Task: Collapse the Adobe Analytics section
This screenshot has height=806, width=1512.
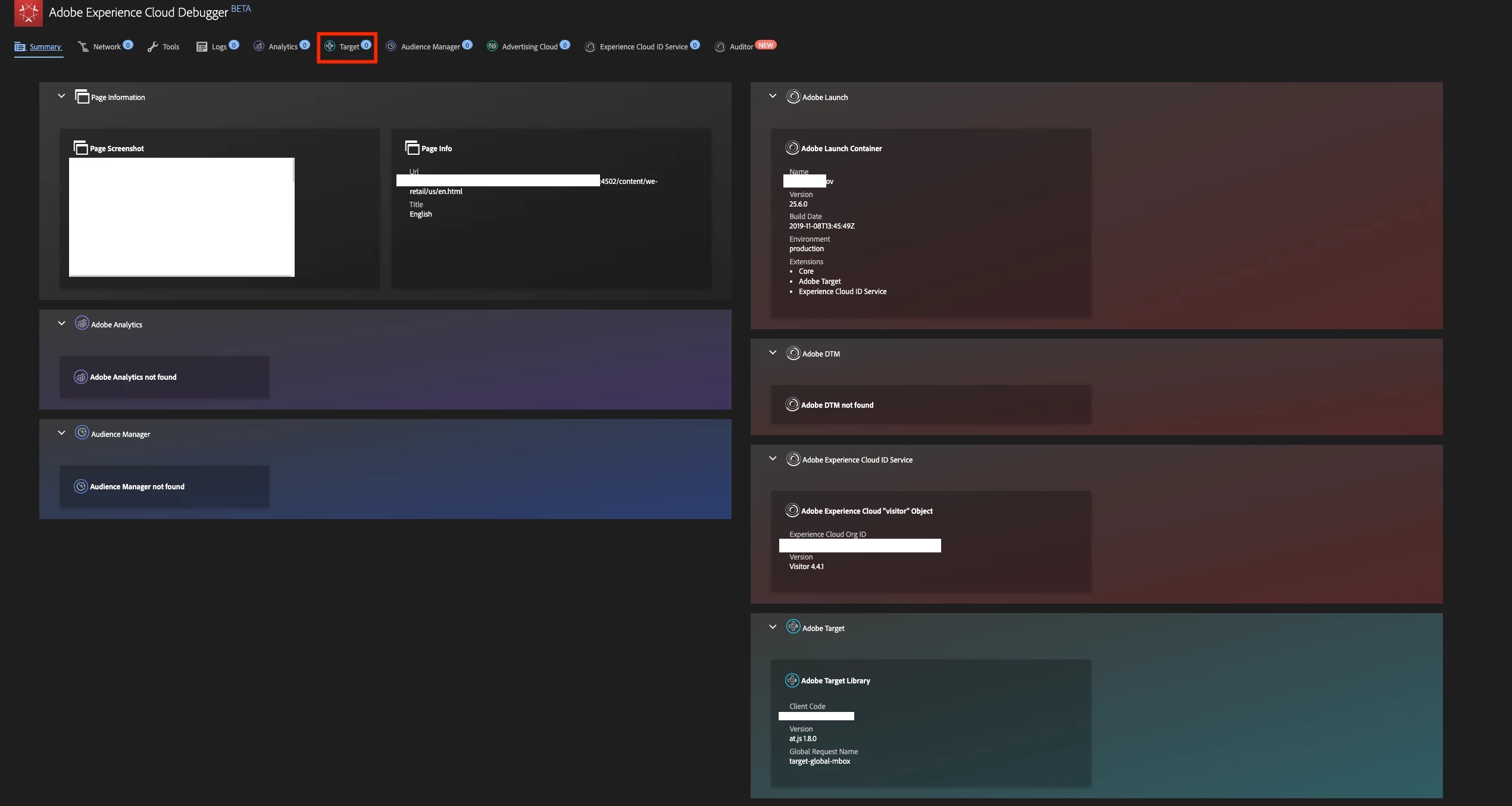Action: [x=61, y=323]
